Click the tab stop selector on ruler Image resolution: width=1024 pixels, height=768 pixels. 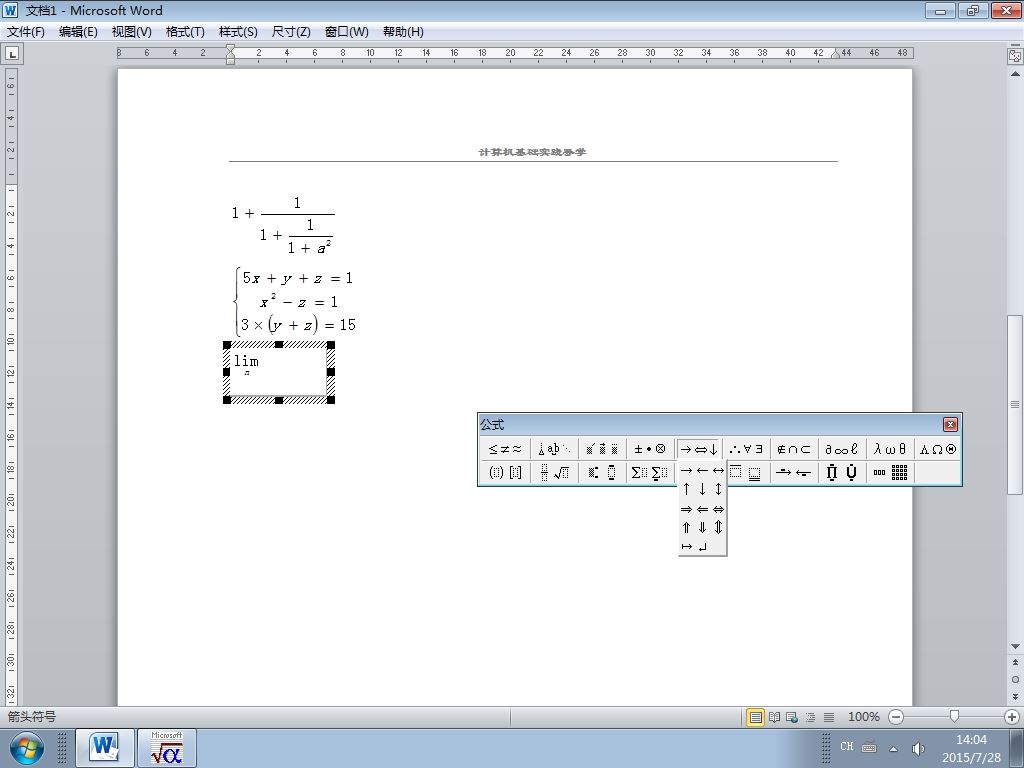(x=12, y=54)
